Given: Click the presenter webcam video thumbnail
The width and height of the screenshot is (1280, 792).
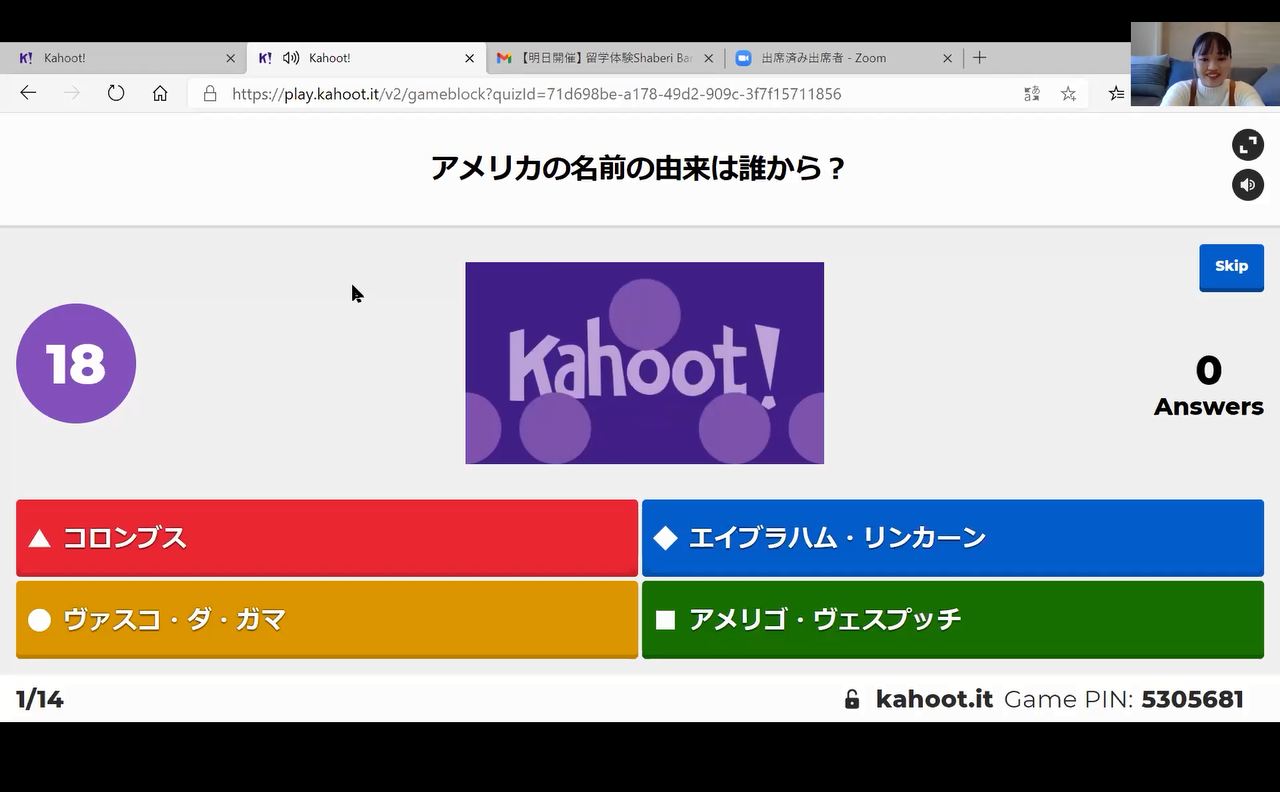Looking at the screenshot, I should click(x=1205, y=64).
